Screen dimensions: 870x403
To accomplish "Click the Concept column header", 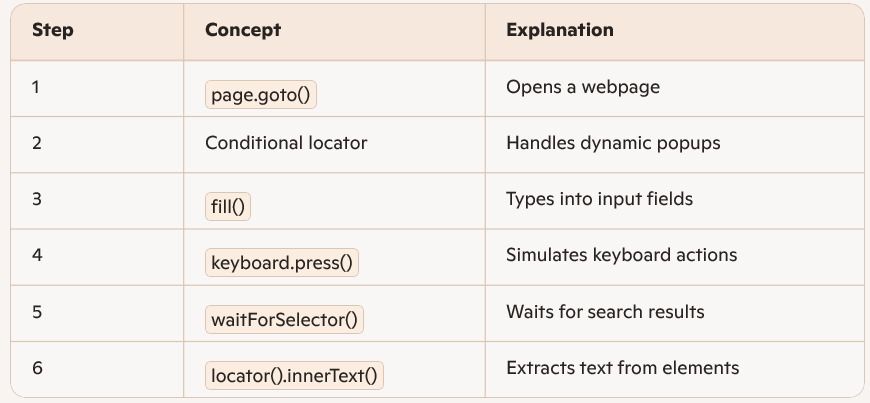I will click(x=243, y=30).
